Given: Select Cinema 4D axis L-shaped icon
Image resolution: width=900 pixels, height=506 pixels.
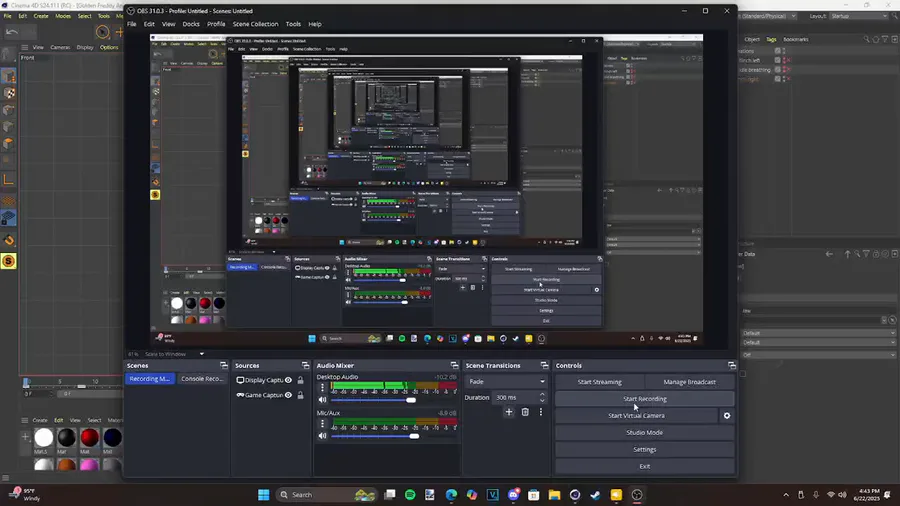Looking at the screenshot, I should (x=9, y=180).
